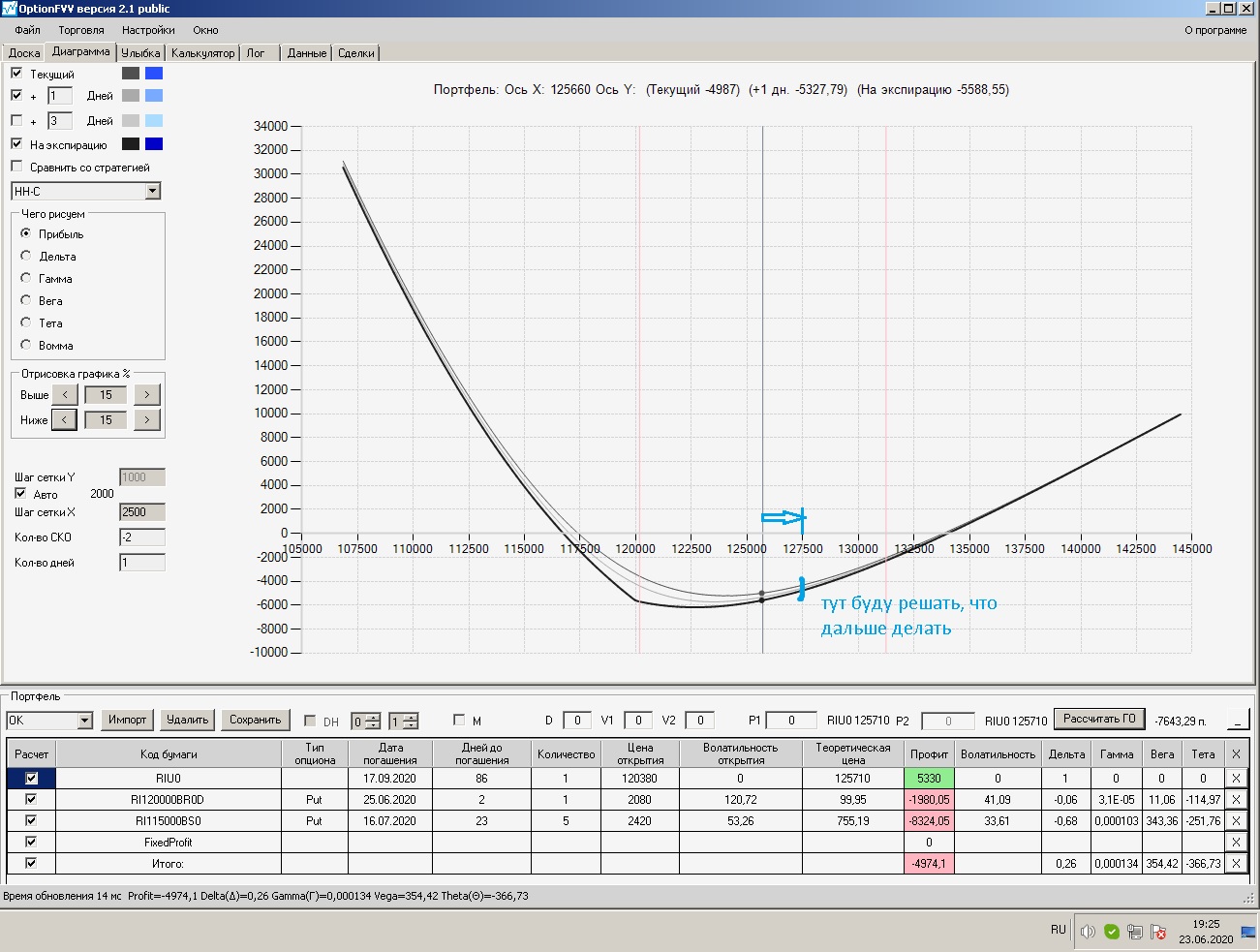Click the dark blue 'На экспирацию' color swatch

coord(154,144)
